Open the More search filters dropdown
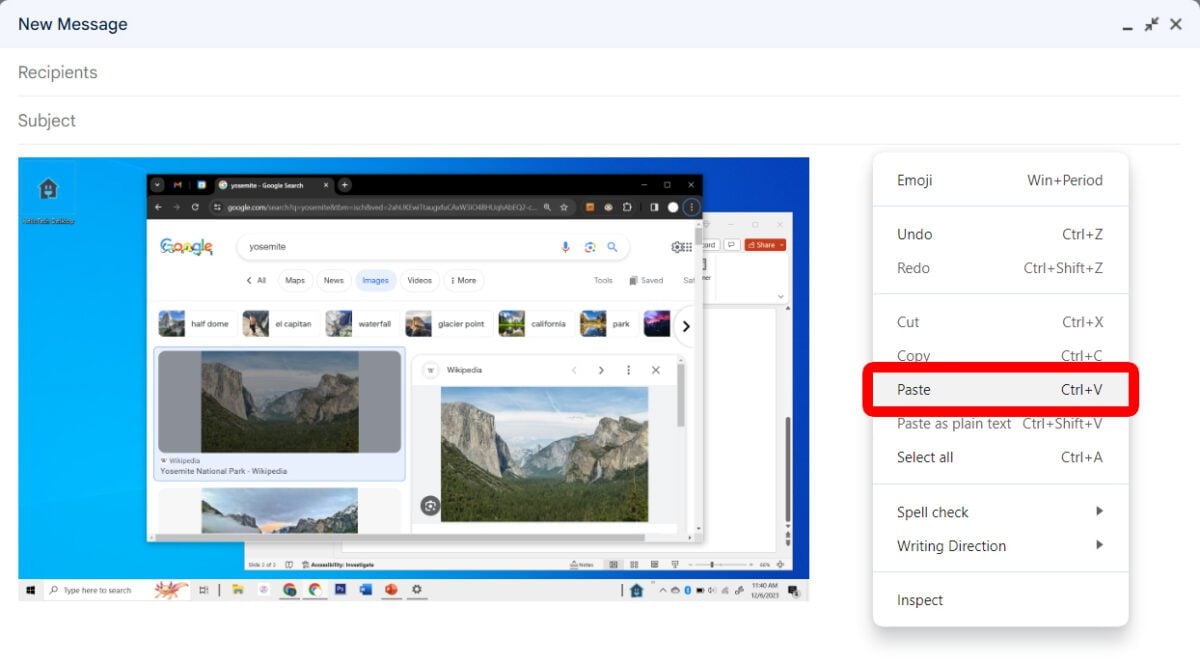 [x=462, y=280]
